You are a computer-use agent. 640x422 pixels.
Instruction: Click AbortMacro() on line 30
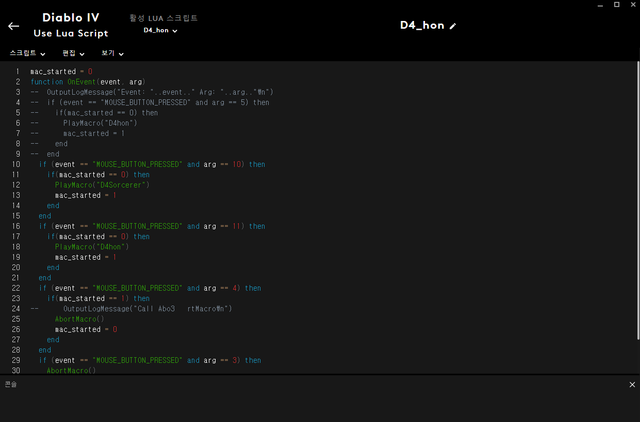[x=71, y=371]
